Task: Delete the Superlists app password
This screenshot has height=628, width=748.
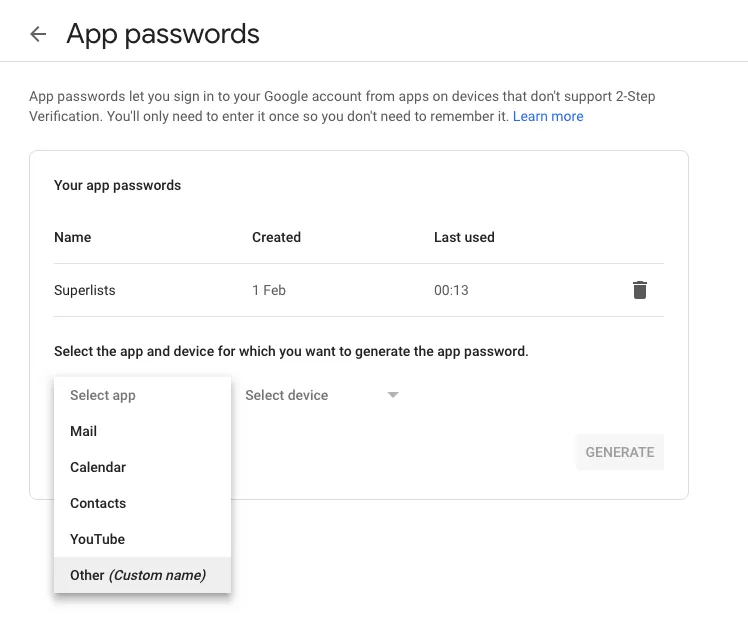Action: [640, 290]
